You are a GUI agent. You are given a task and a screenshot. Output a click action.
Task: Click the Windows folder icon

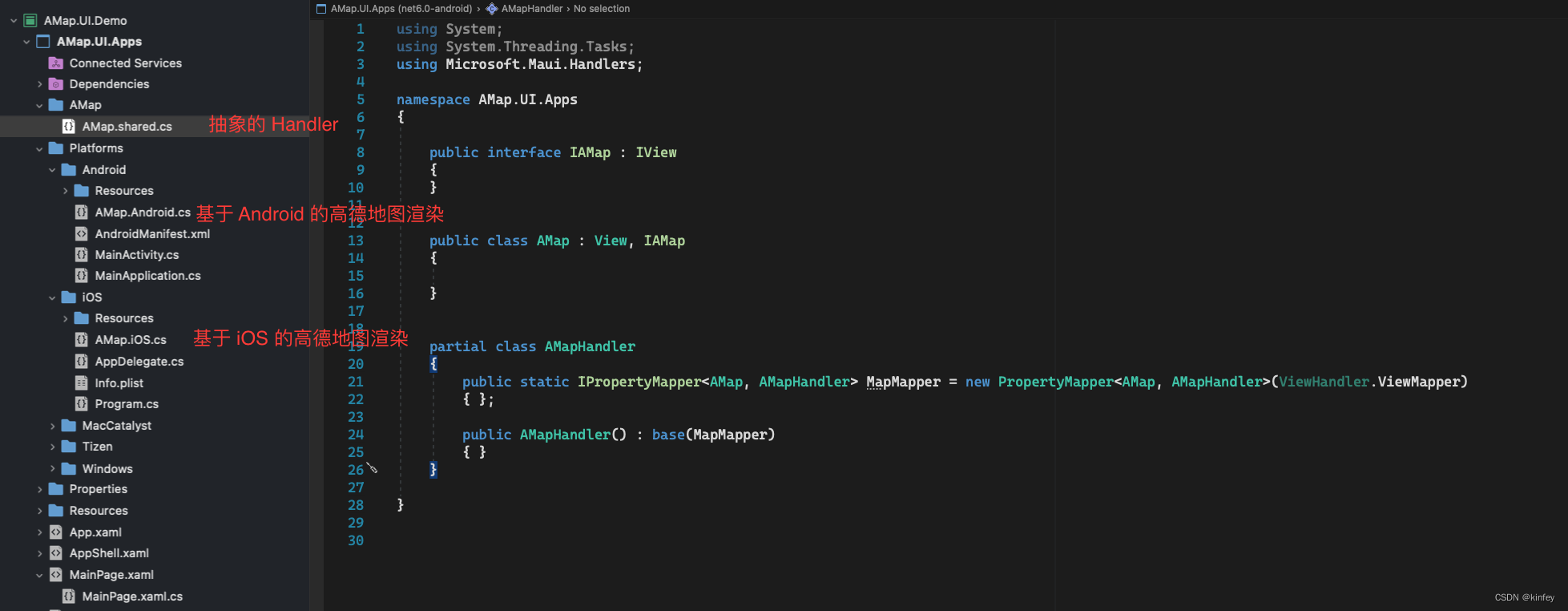[x=69, y=469]
